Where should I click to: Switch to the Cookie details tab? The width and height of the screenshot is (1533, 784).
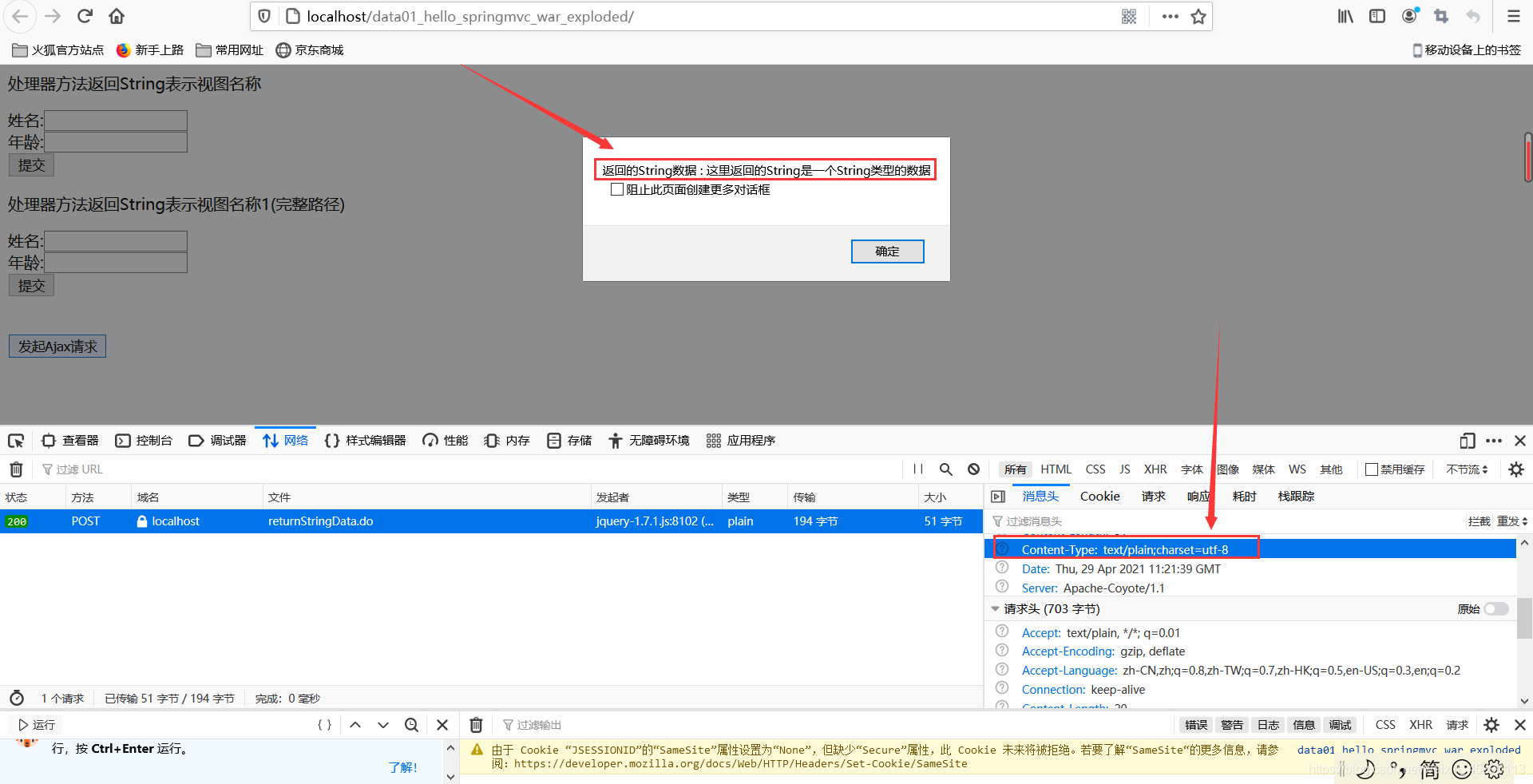click(1100, 497)
